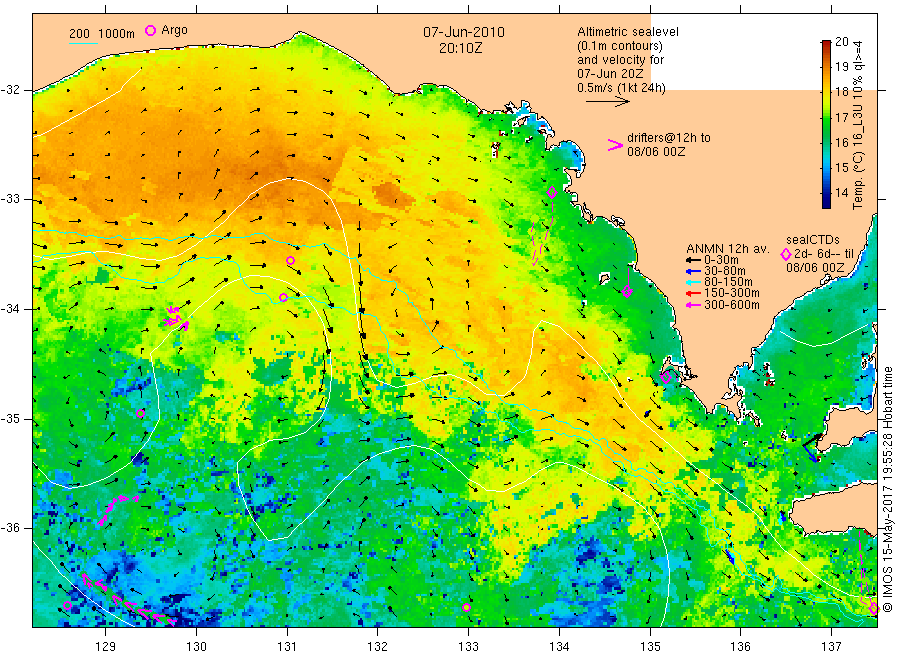900x660 pixels.
Task: Click the magenta 300-600m legend arrow
Action: tap(692, 305)
